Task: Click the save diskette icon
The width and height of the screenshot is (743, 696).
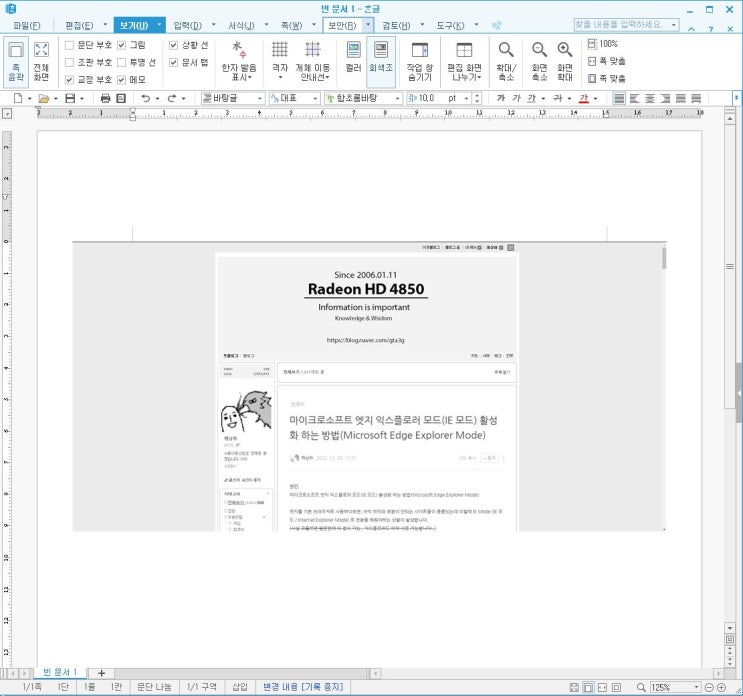Action: [70, 98]
